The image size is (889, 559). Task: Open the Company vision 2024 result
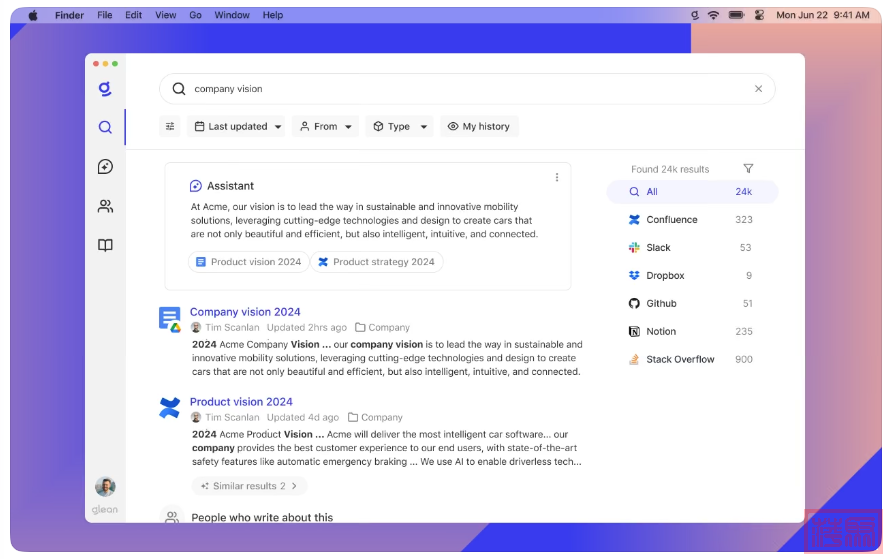click(245, 312)
